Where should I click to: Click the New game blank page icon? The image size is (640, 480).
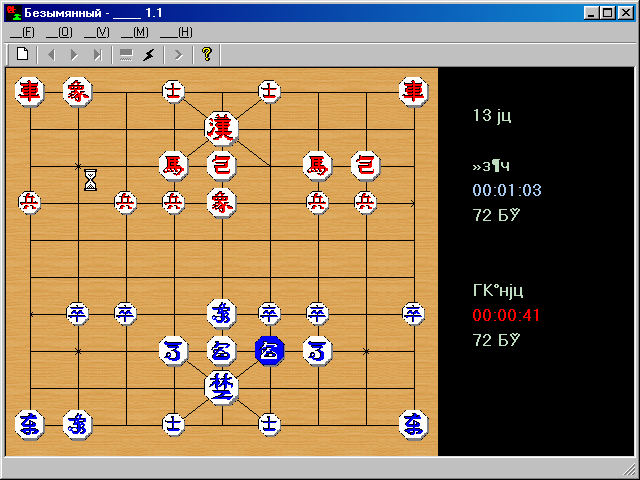pos(23,54)
